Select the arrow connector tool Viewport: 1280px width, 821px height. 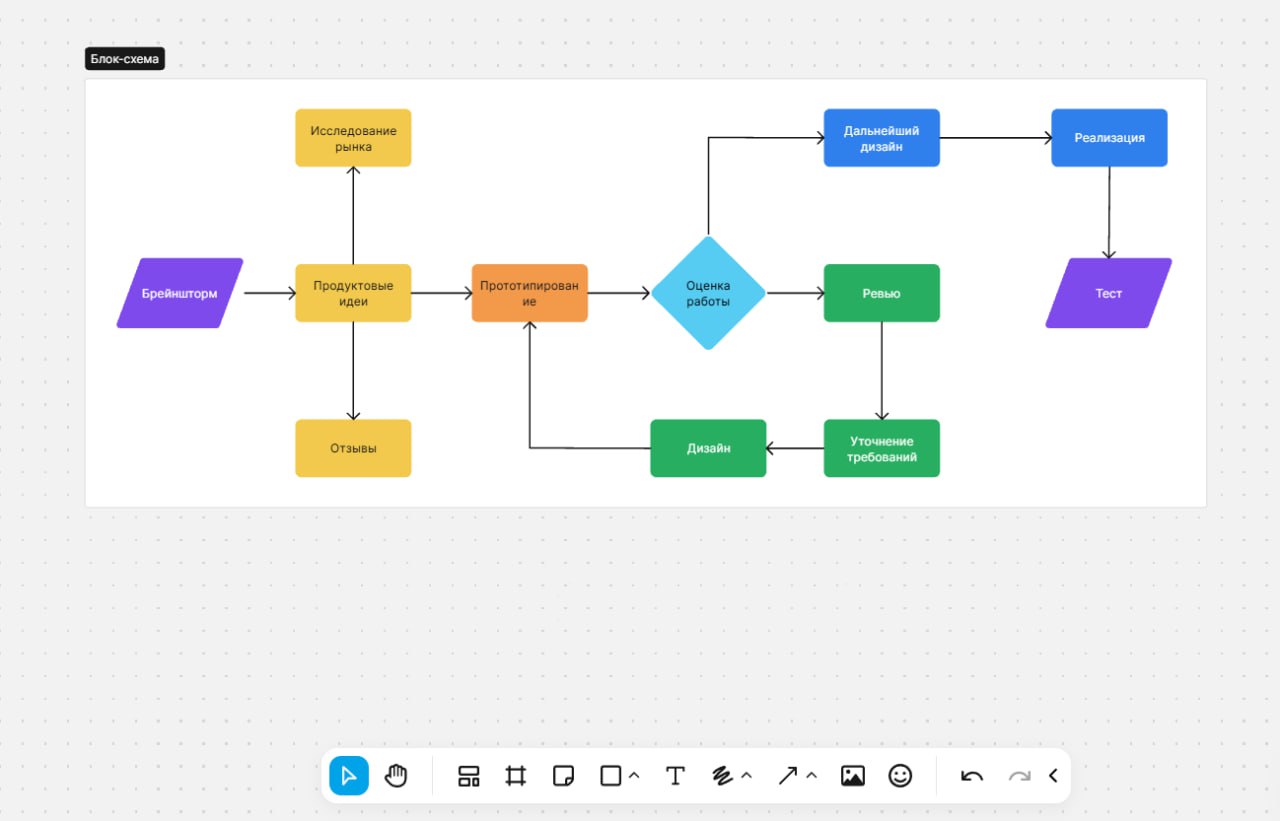coord(788,776)
